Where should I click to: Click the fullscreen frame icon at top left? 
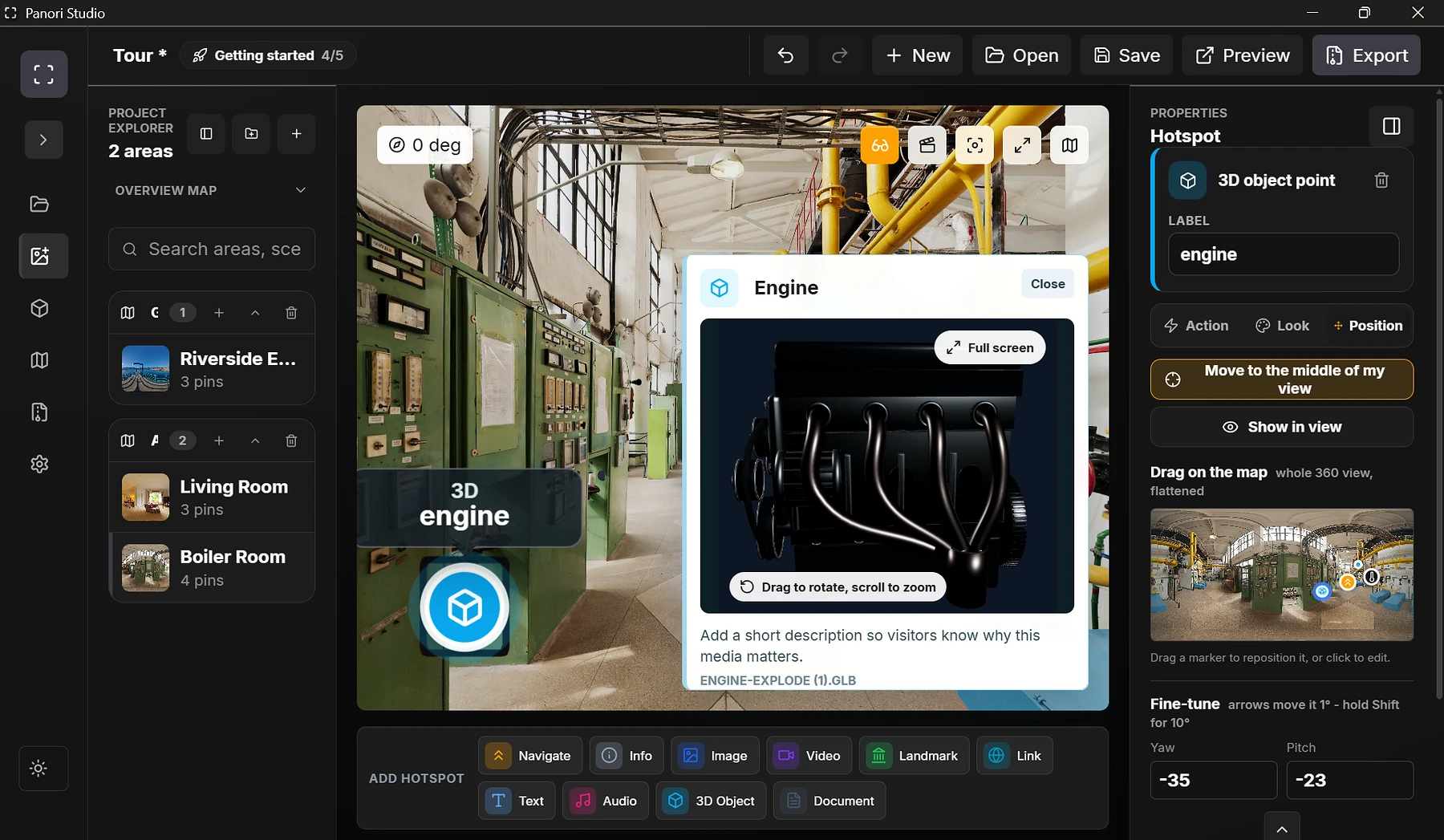tap(44, 75)
